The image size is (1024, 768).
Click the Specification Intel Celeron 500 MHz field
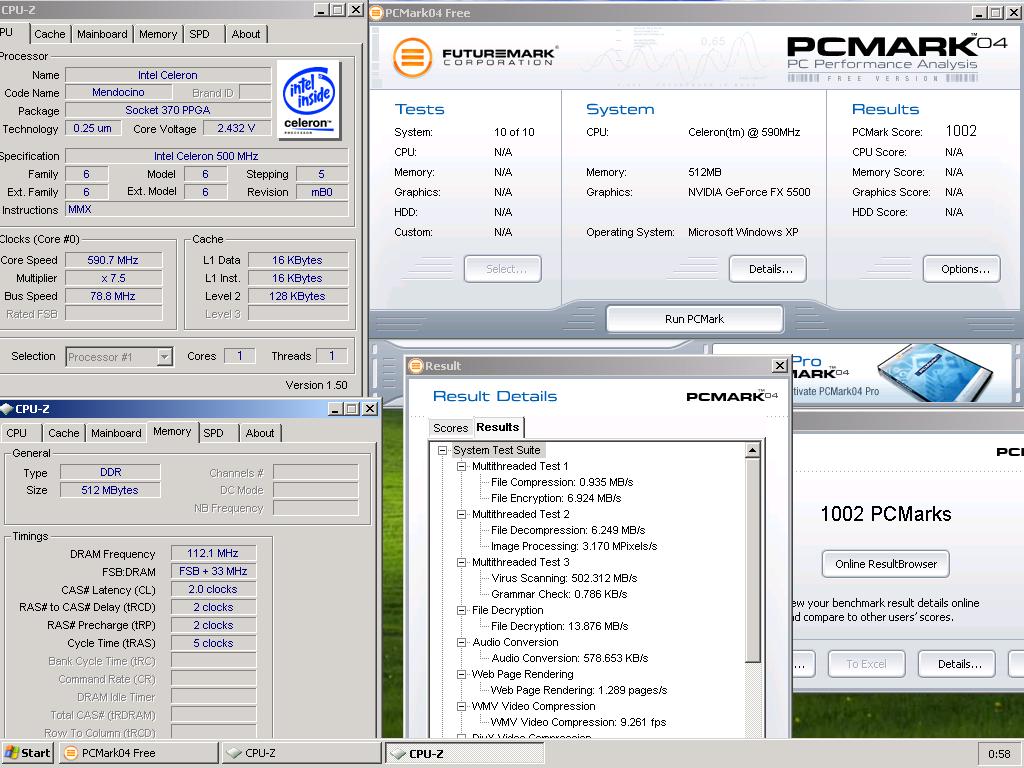(x=206, y=156)
